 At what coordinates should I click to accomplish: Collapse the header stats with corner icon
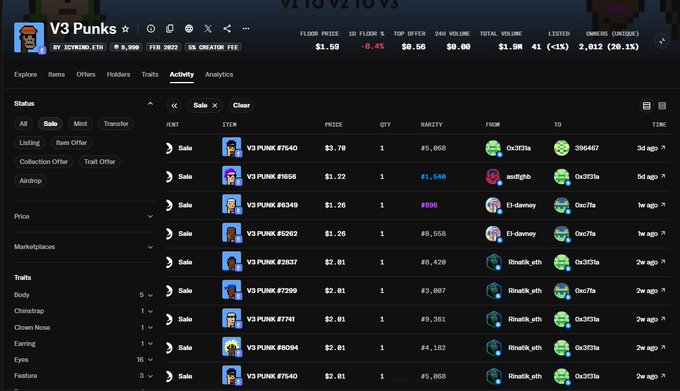coord(662,41)
